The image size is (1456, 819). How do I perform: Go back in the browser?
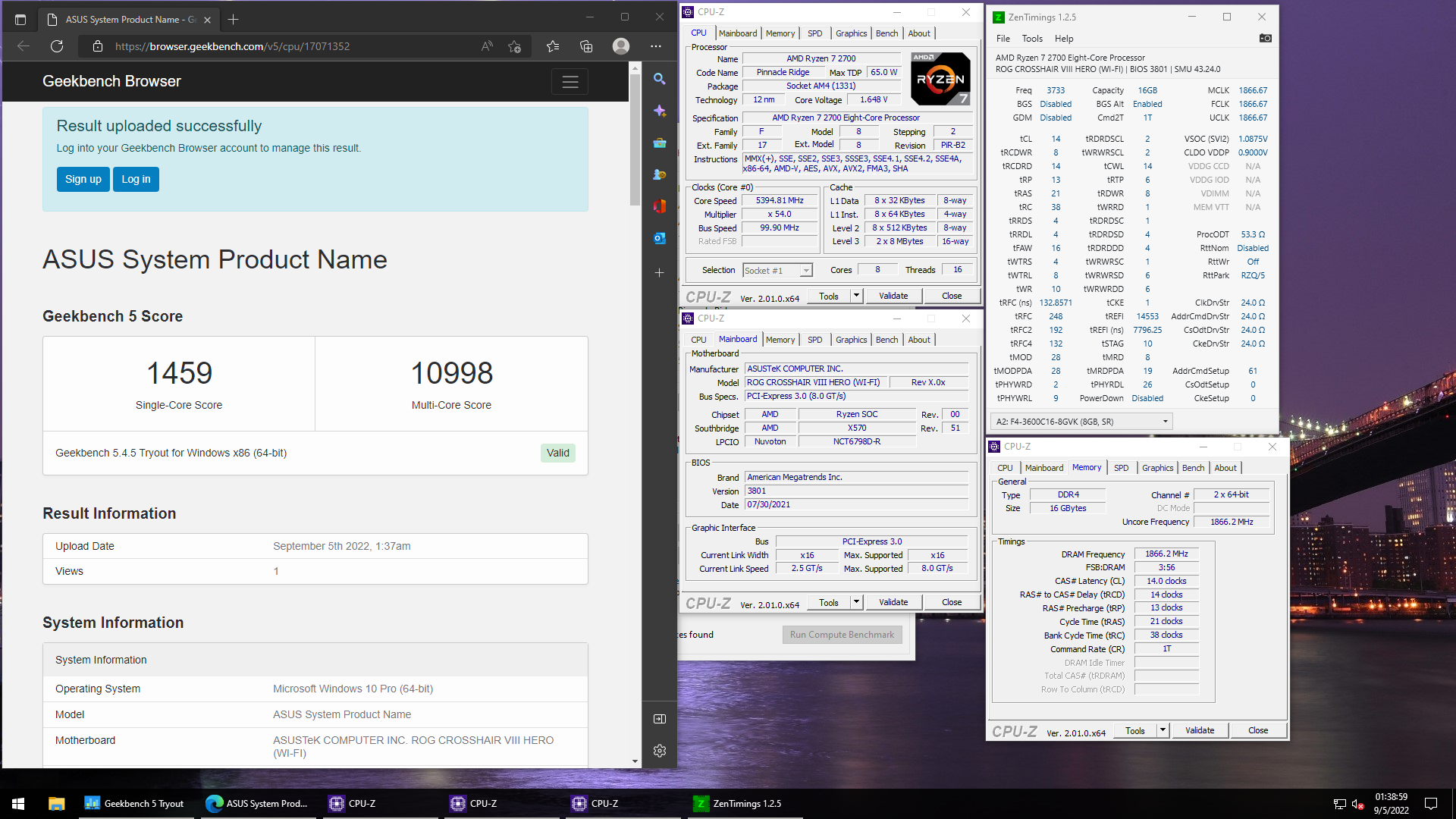tap(24, 46)
